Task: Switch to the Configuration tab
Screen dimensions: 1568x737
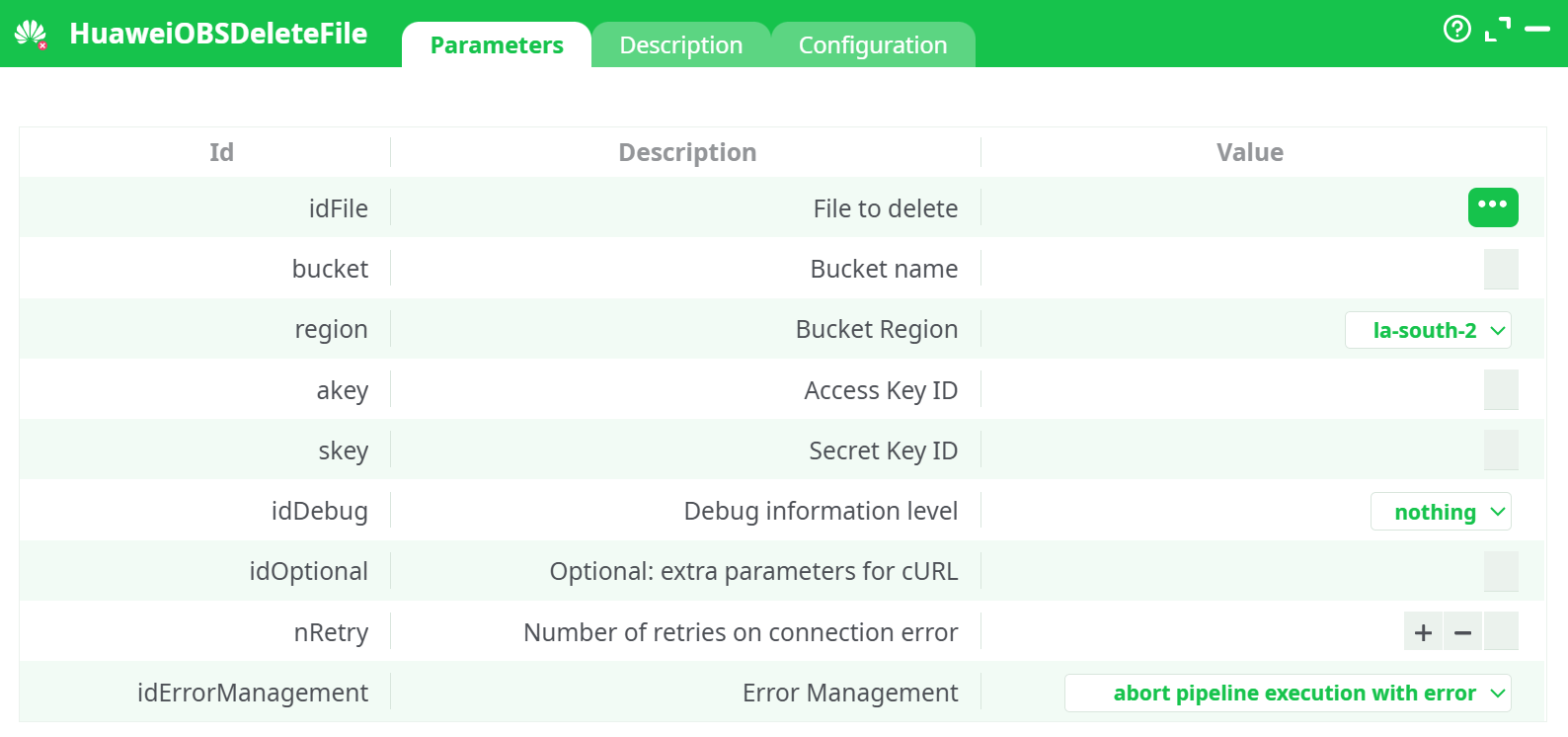Action: click(x=873, y=44)
